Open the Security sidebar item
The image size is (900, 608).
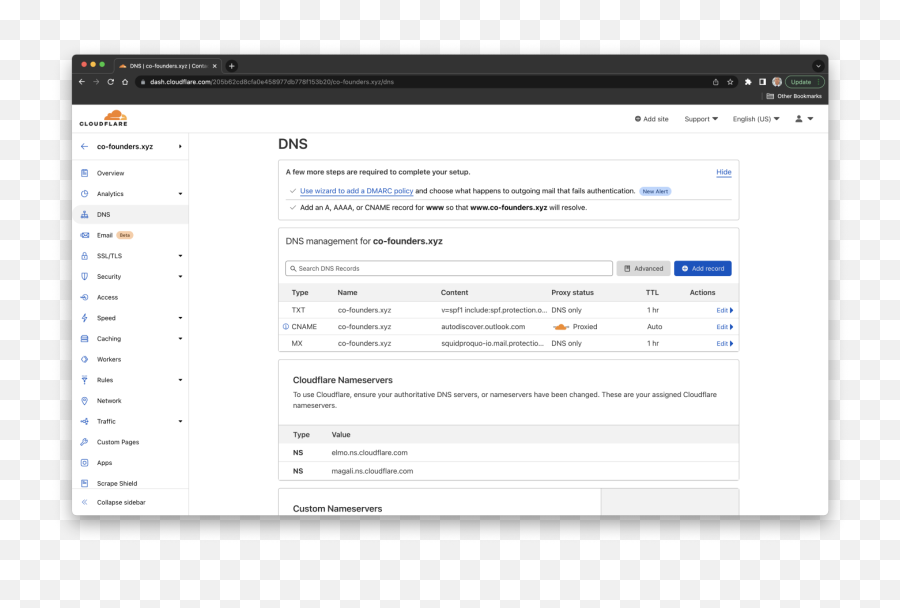click(x=108, y=276)
